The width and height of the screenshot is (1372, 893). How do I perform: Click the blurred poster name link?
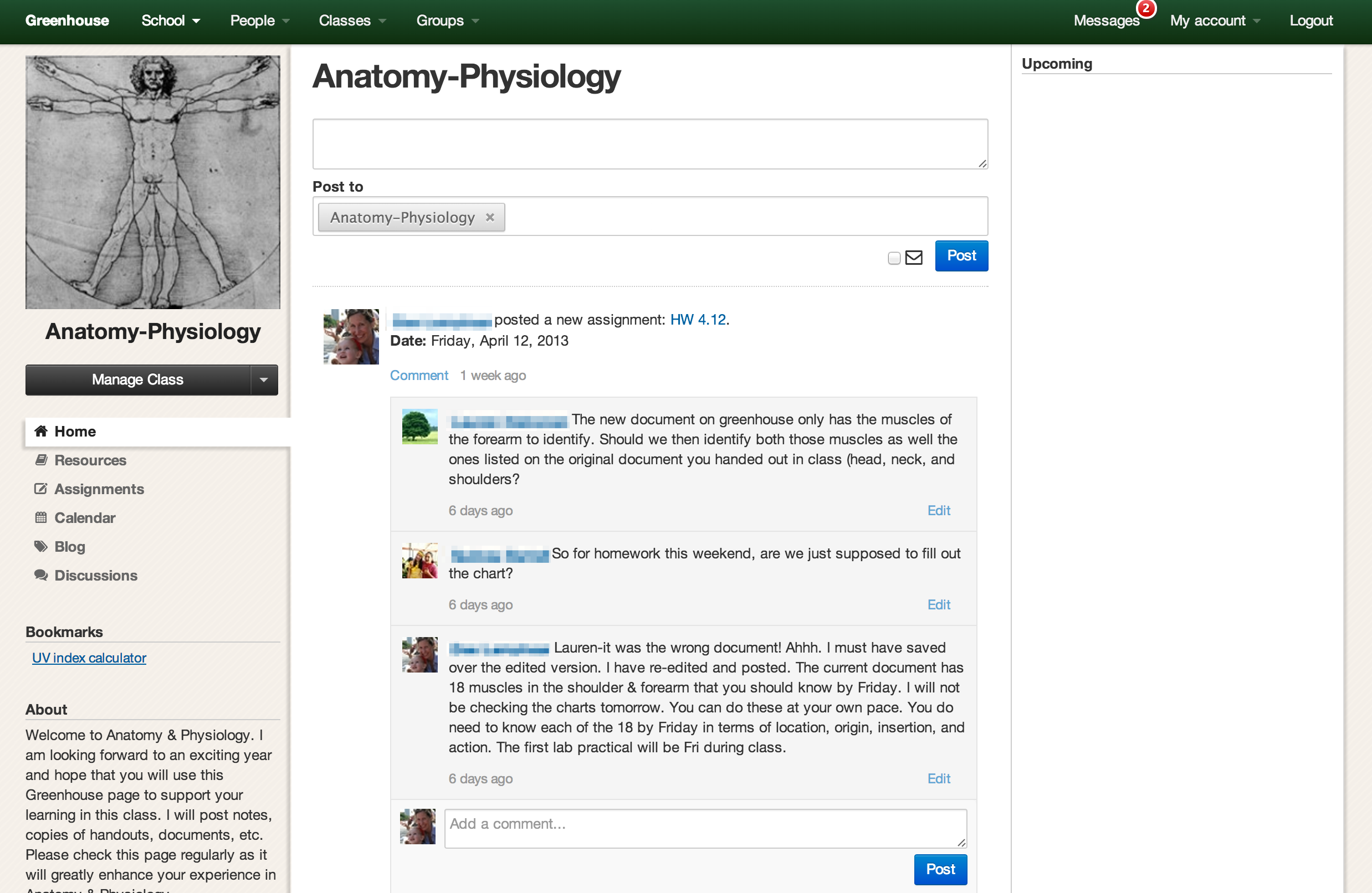442,321
